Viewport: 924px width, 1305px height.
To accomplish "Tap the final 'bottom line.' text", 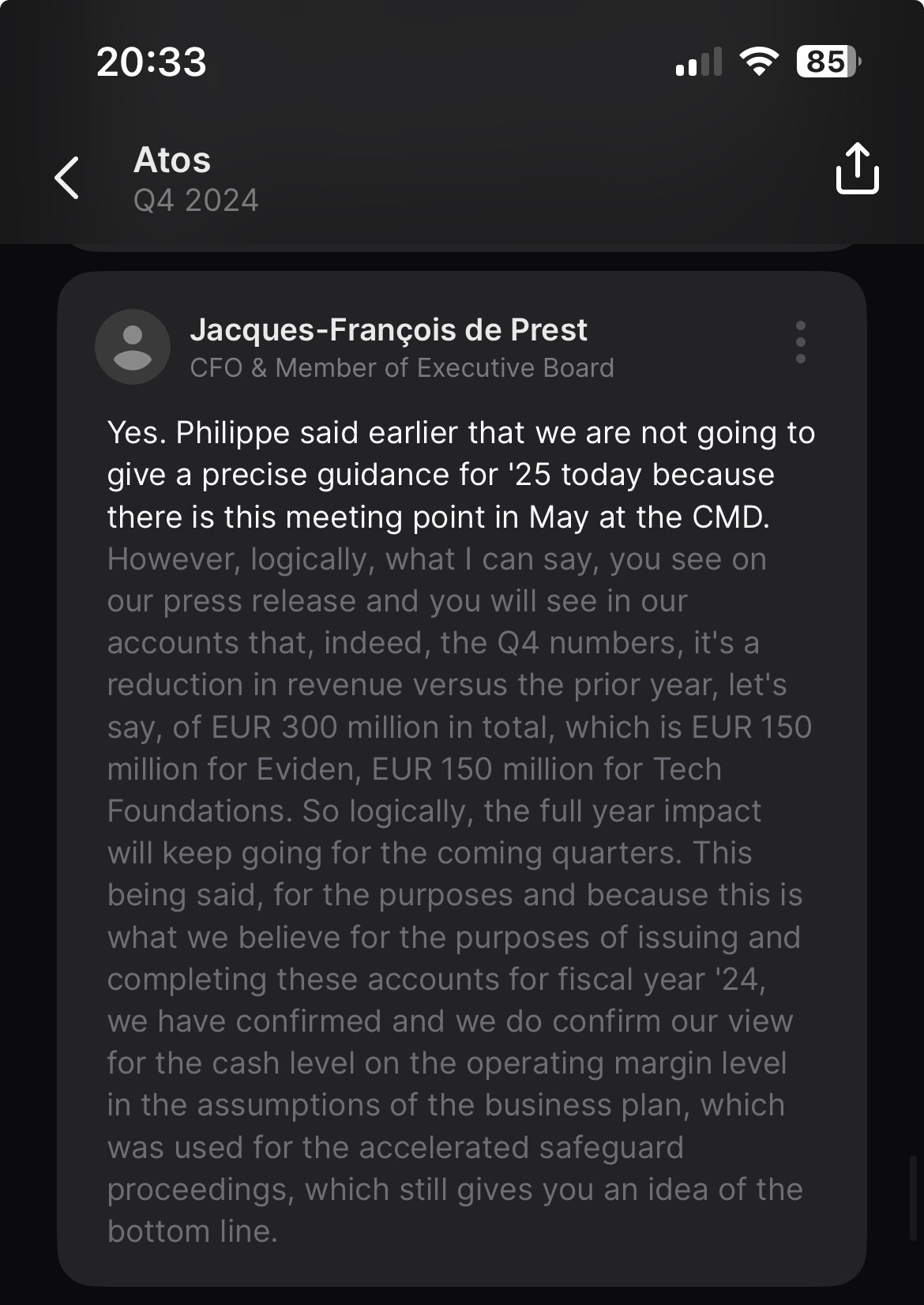I will point(193,1232).
